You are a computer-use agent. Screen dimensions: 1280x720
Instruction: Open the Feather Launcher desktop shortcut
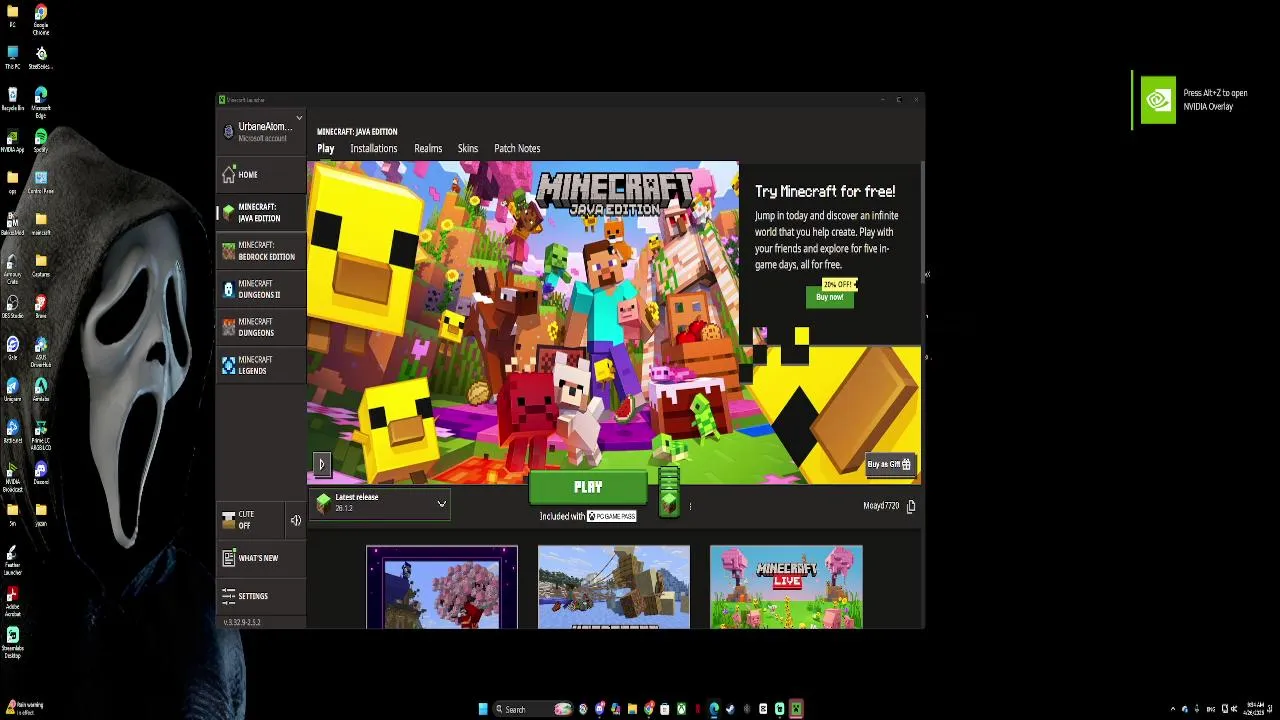12,560
